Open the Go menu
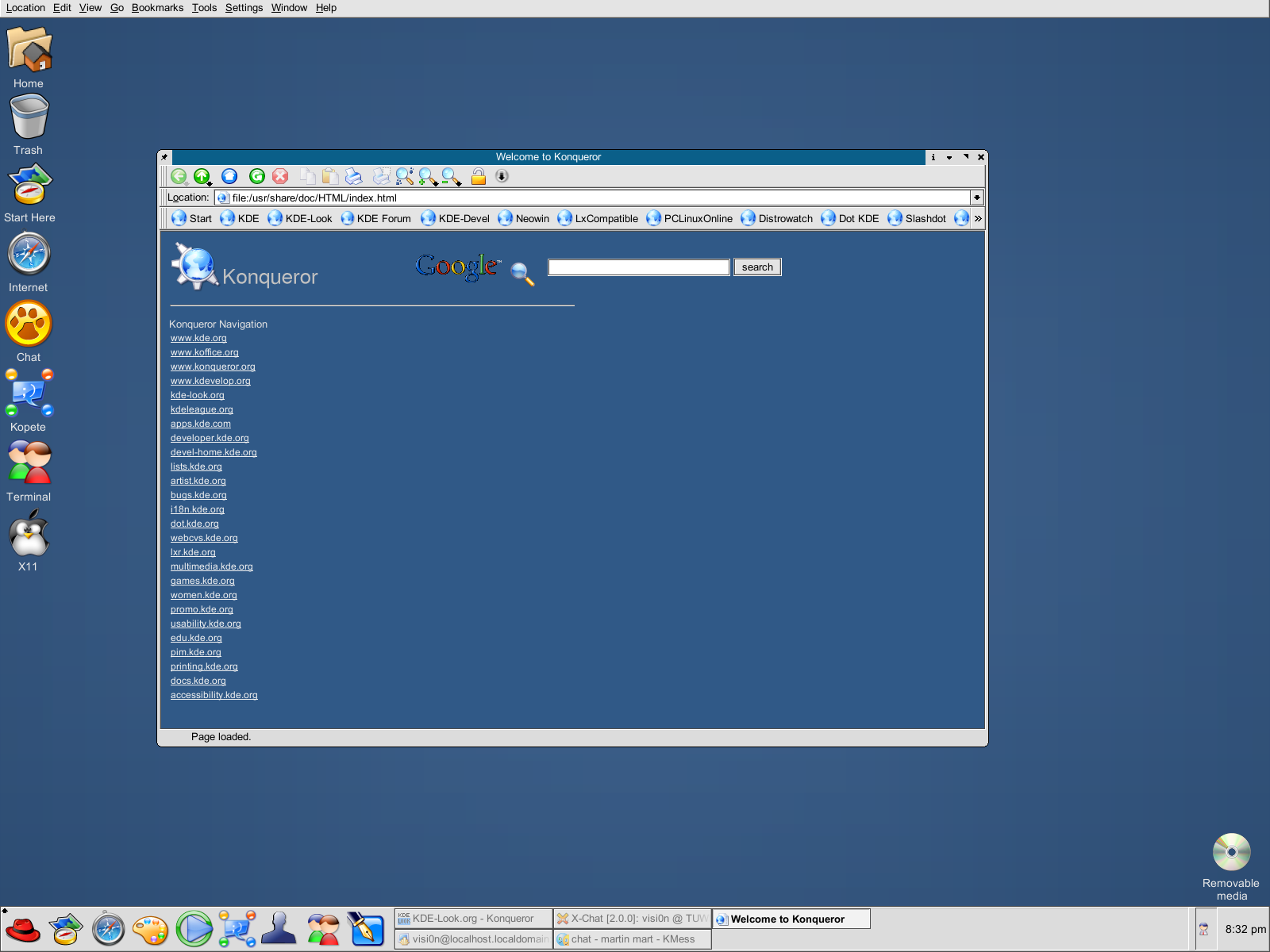 (x=117, y=8)
